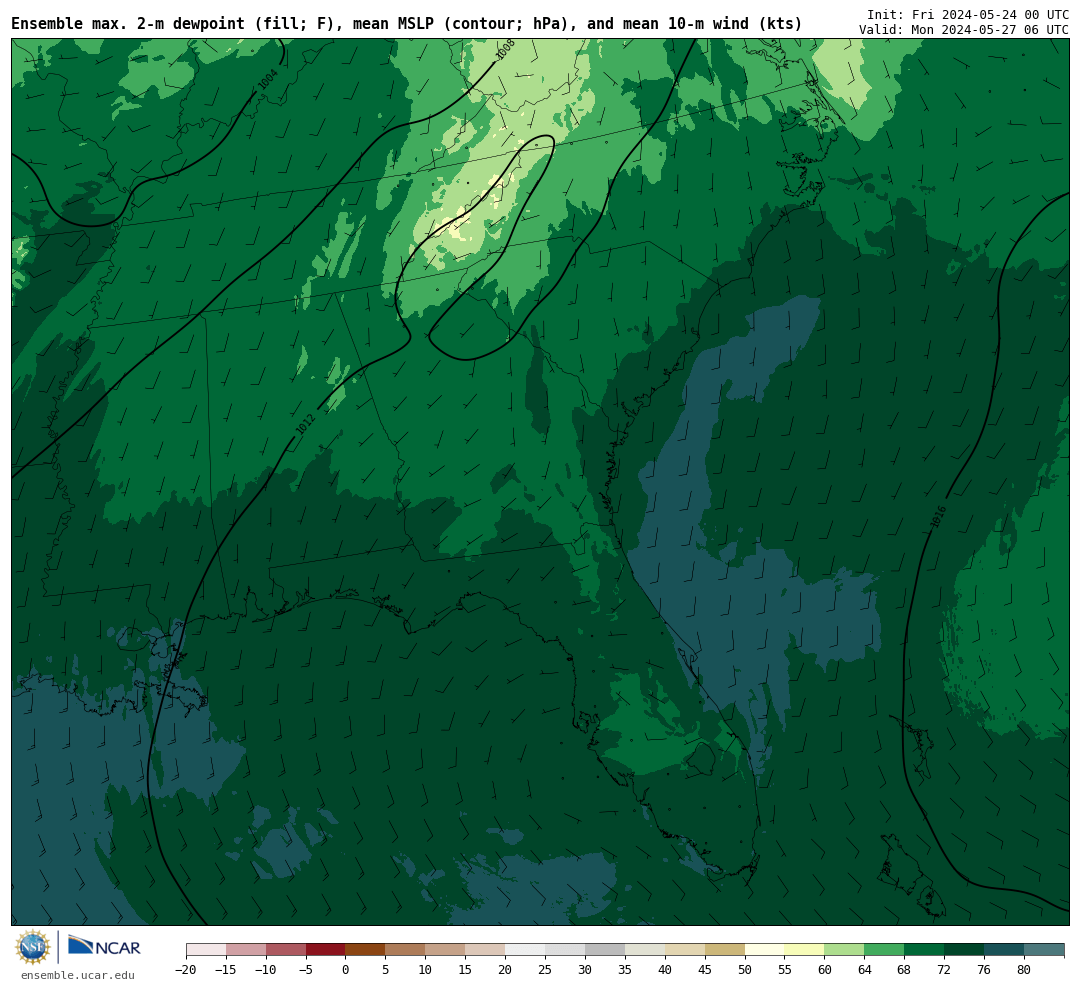Click the 0 colorbar tick label
This screenshot has height=988, width=1080.
pyautogui.click(x=346, y=970)
